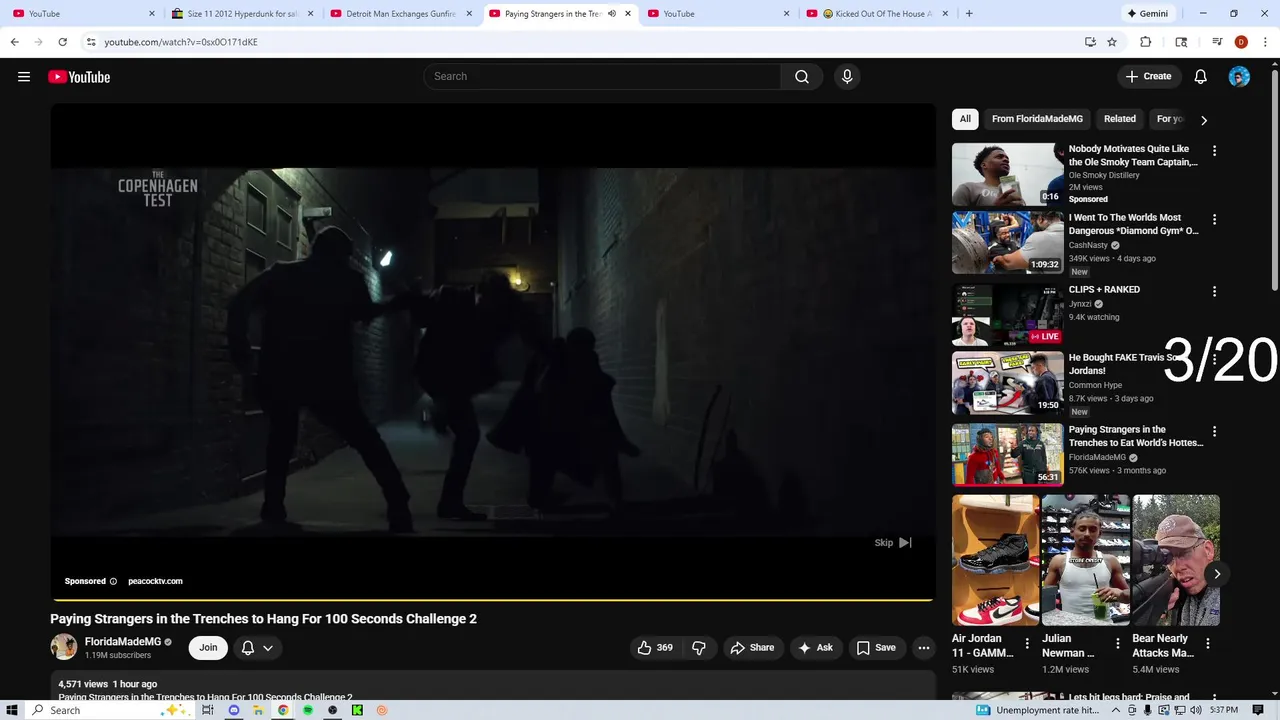
Task: Open File Explorer from taskbar
Action: [x=258, y=710]
